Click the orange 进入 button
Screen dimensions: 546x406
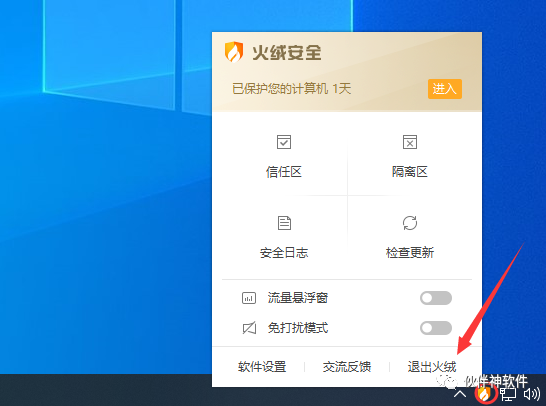click(445, 89)
